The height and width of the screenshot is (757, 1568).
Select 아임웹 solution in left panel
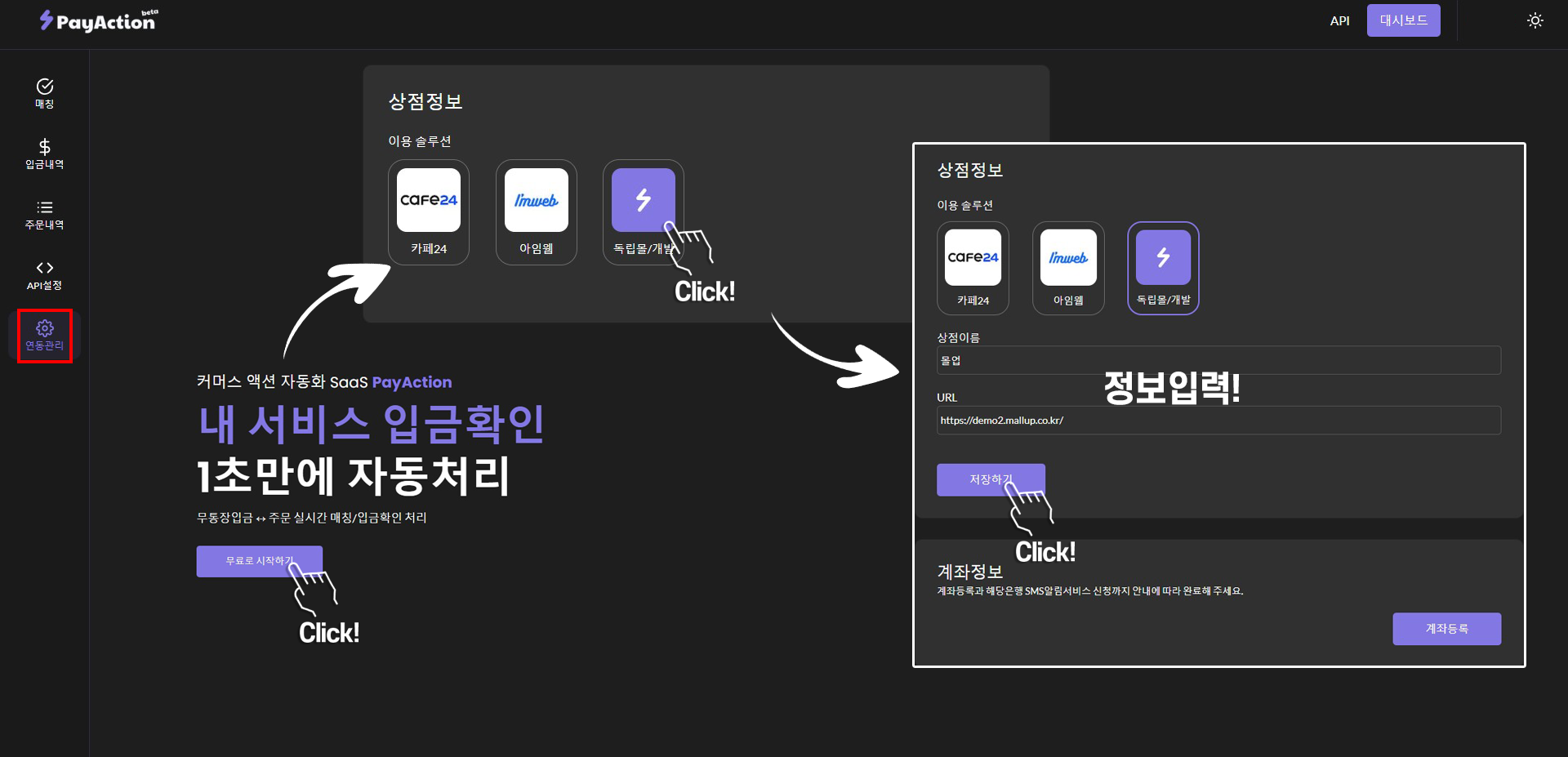(x=537, y=212)
